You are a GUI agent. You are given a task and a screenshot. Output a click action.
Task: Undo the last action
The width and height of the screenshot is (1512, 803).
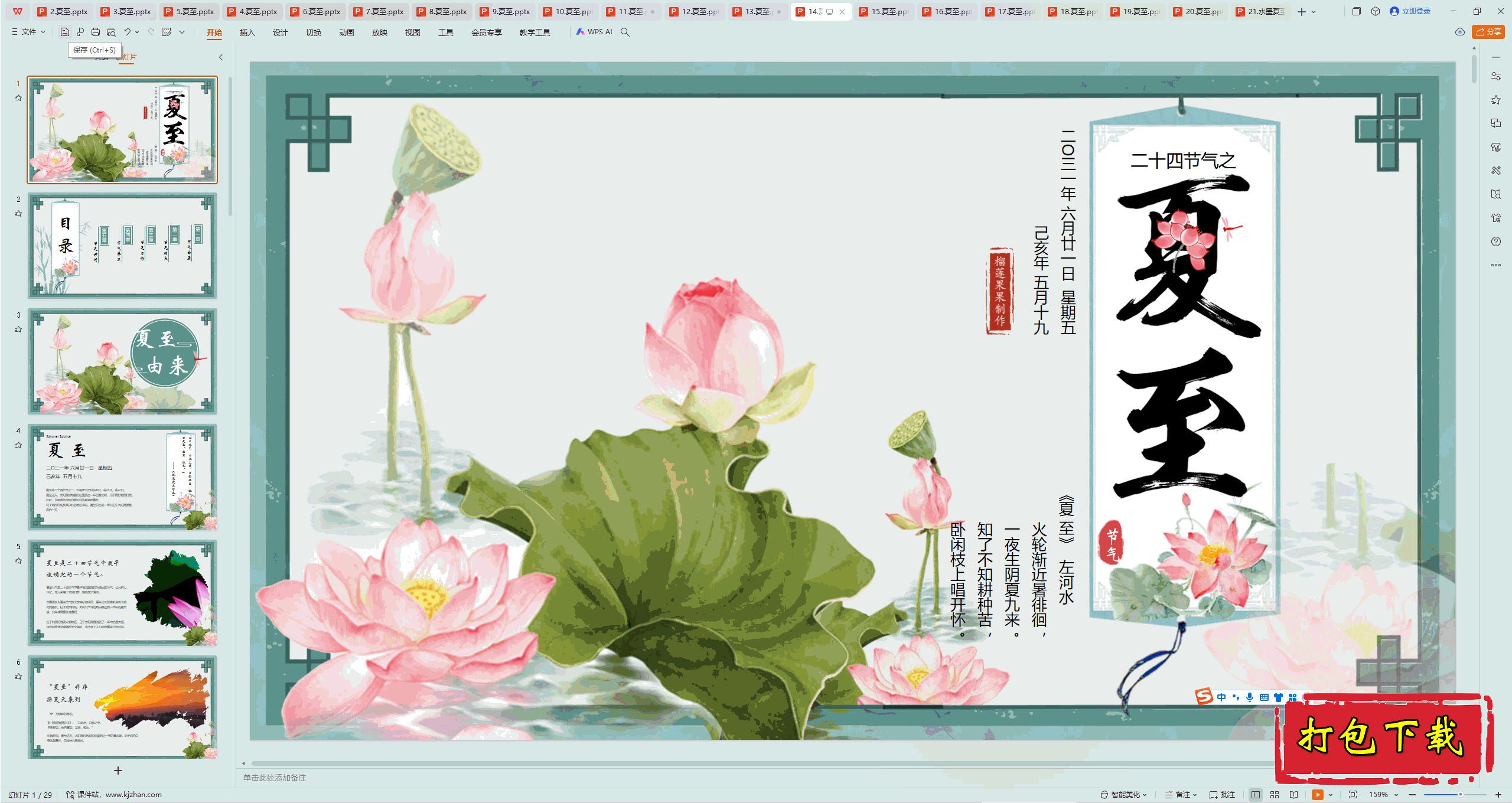127,32
